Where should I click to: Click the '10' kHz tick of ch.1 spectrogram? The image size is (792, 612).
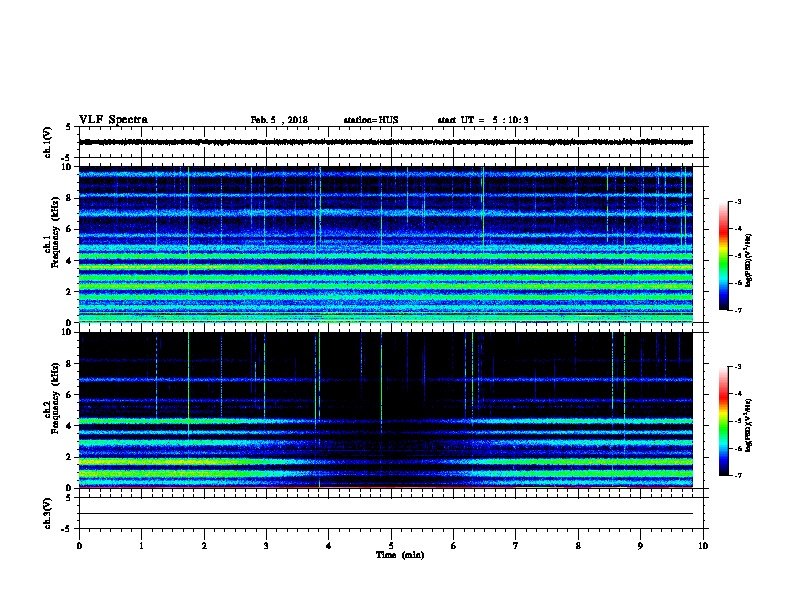pyautogui.click(x=68, y=167)
